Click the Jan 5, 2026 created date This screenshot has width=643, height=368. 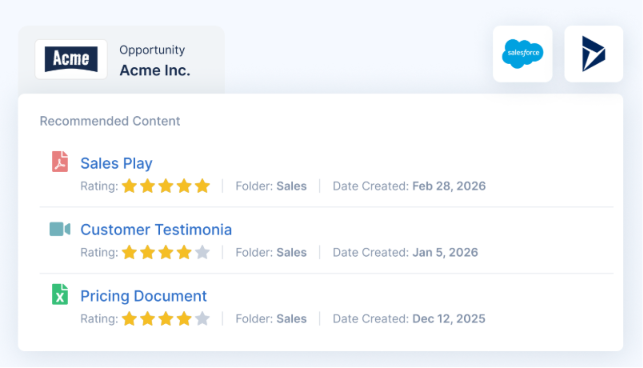pos(445,252)
